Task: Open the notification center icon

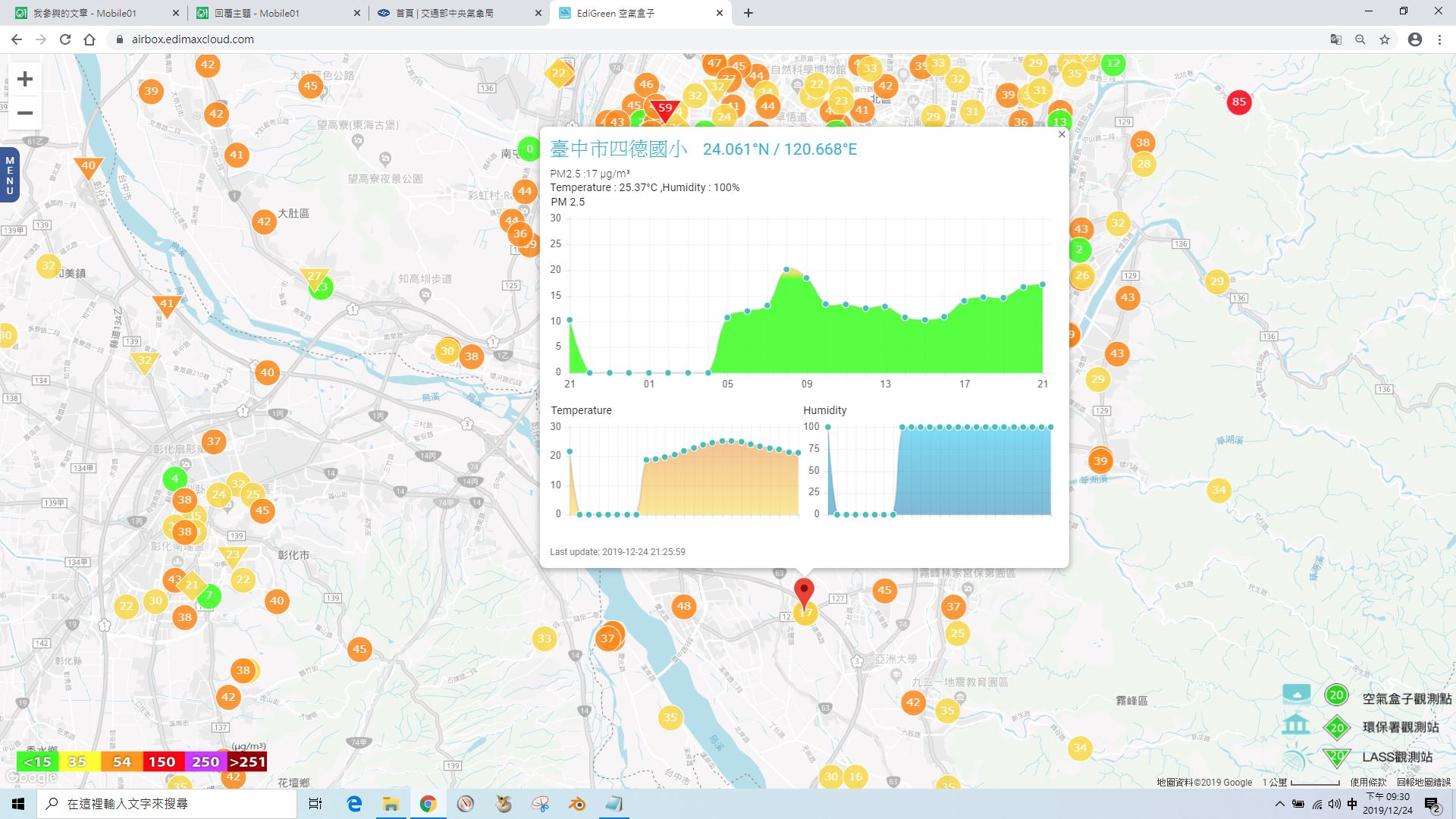Action: click(x=1432, y=804)
